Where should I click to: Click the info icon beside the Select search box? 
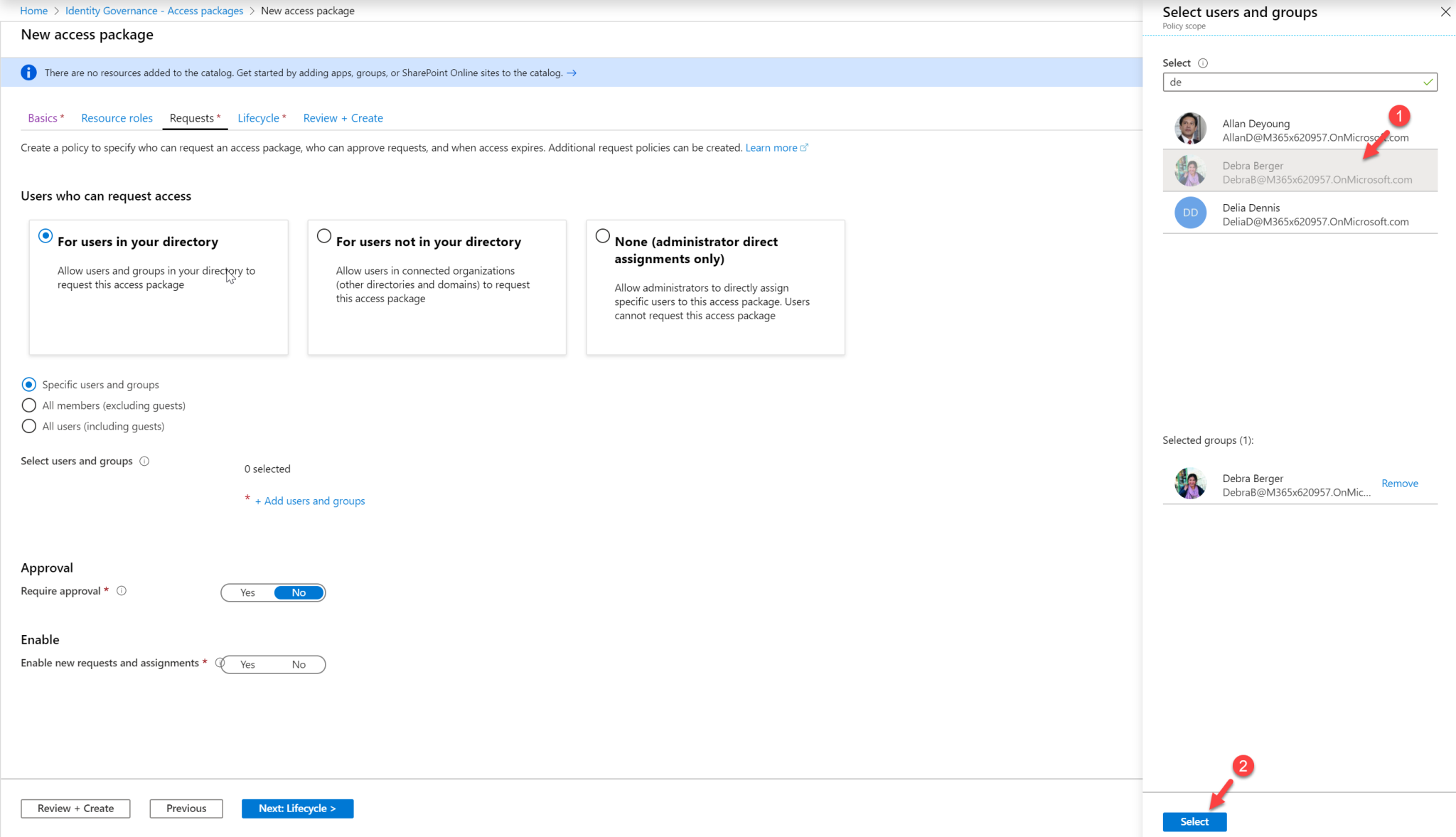(x=1204, y=63)
